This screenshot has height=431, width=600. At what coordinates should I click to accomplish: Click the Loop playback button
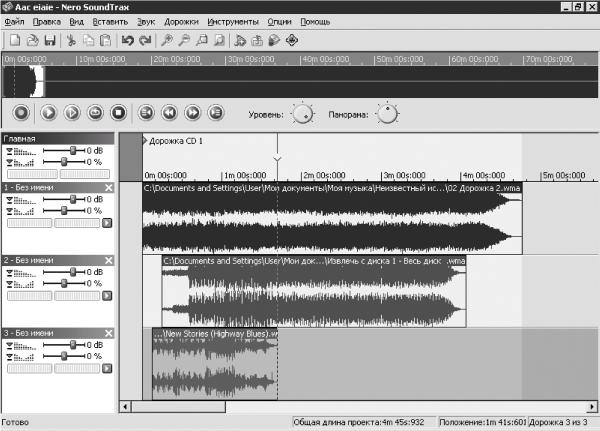95,113
